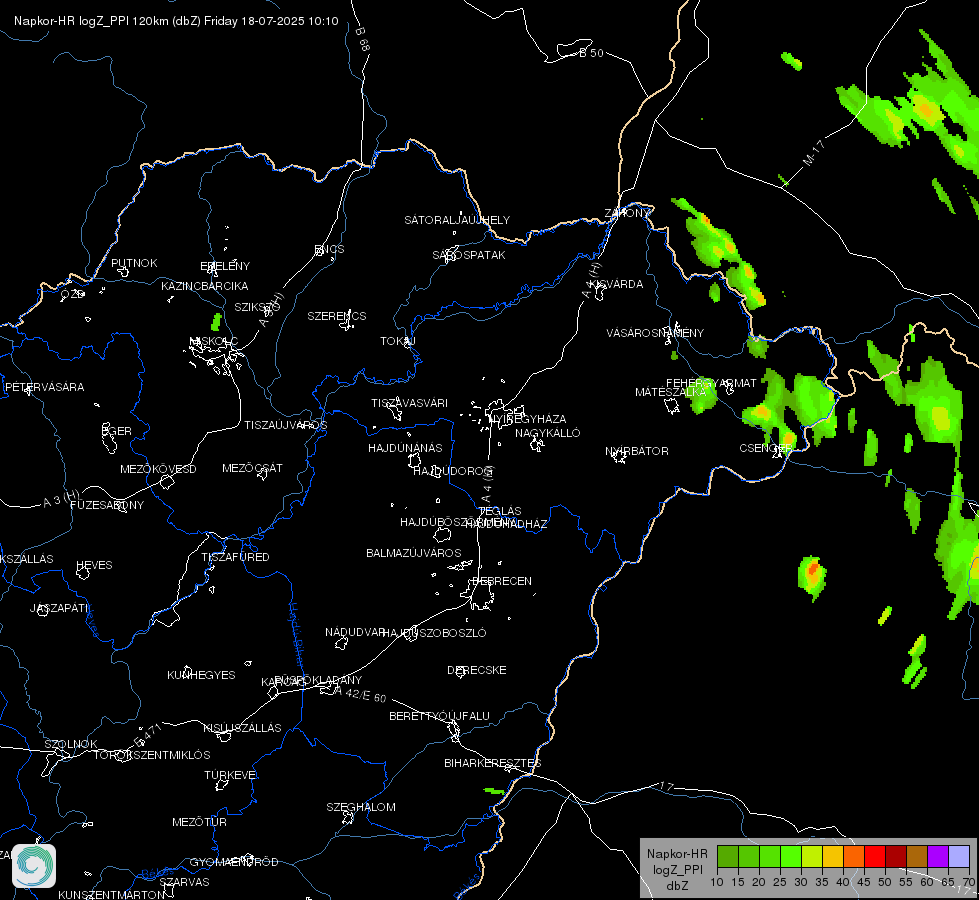Click the MEZŐCSÁT city label
This screenshot has height=900, width=979.
(x=252, y=468)
